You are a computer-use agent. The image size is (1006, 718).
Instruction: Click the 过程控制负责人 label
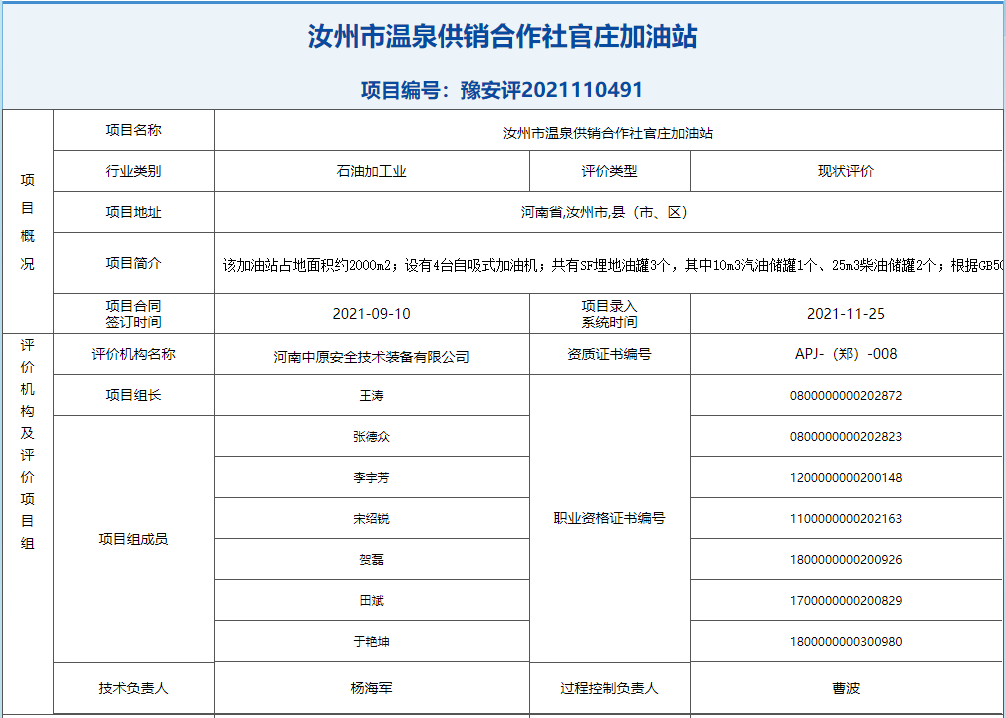click(x=609, y=688)
